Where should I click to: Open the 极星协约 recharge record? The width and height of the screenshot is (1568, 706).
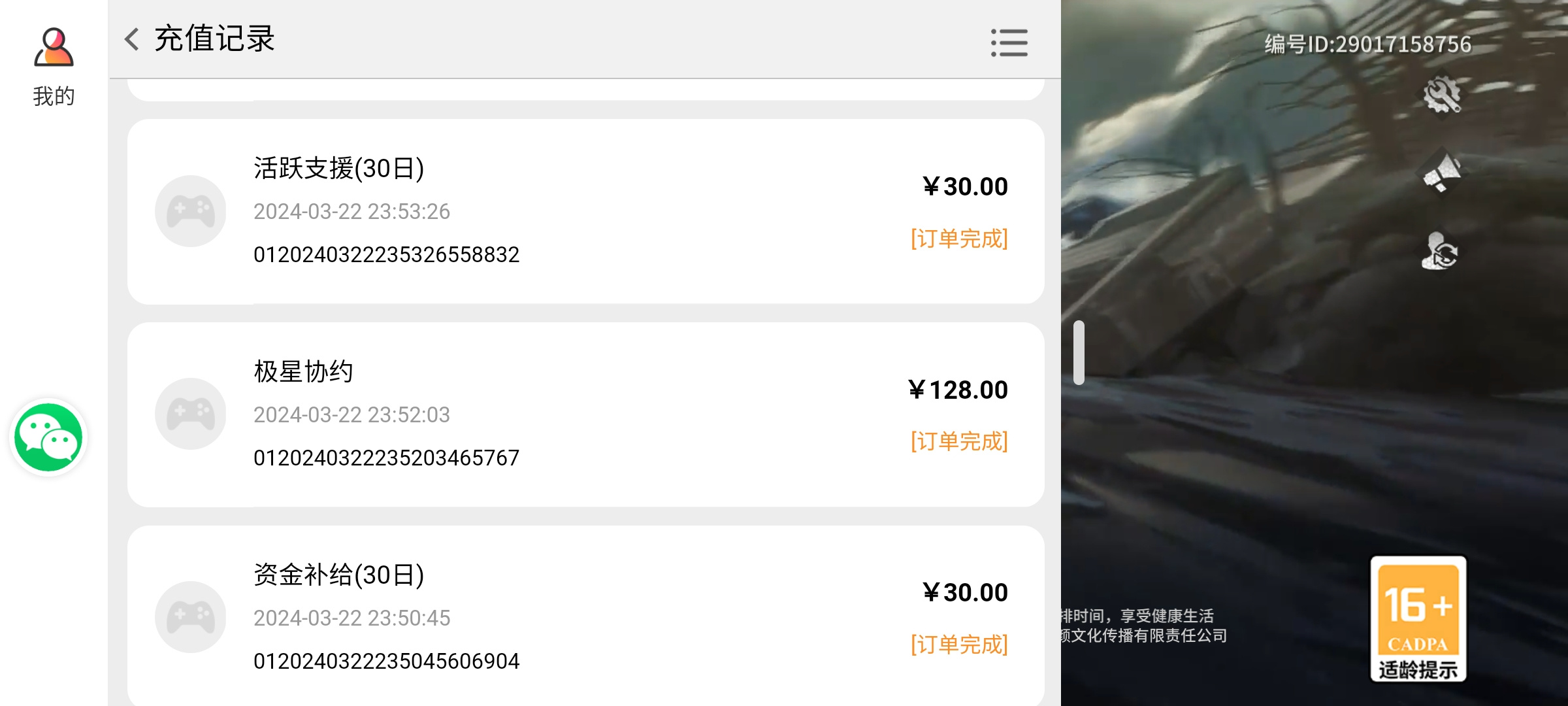586,414
